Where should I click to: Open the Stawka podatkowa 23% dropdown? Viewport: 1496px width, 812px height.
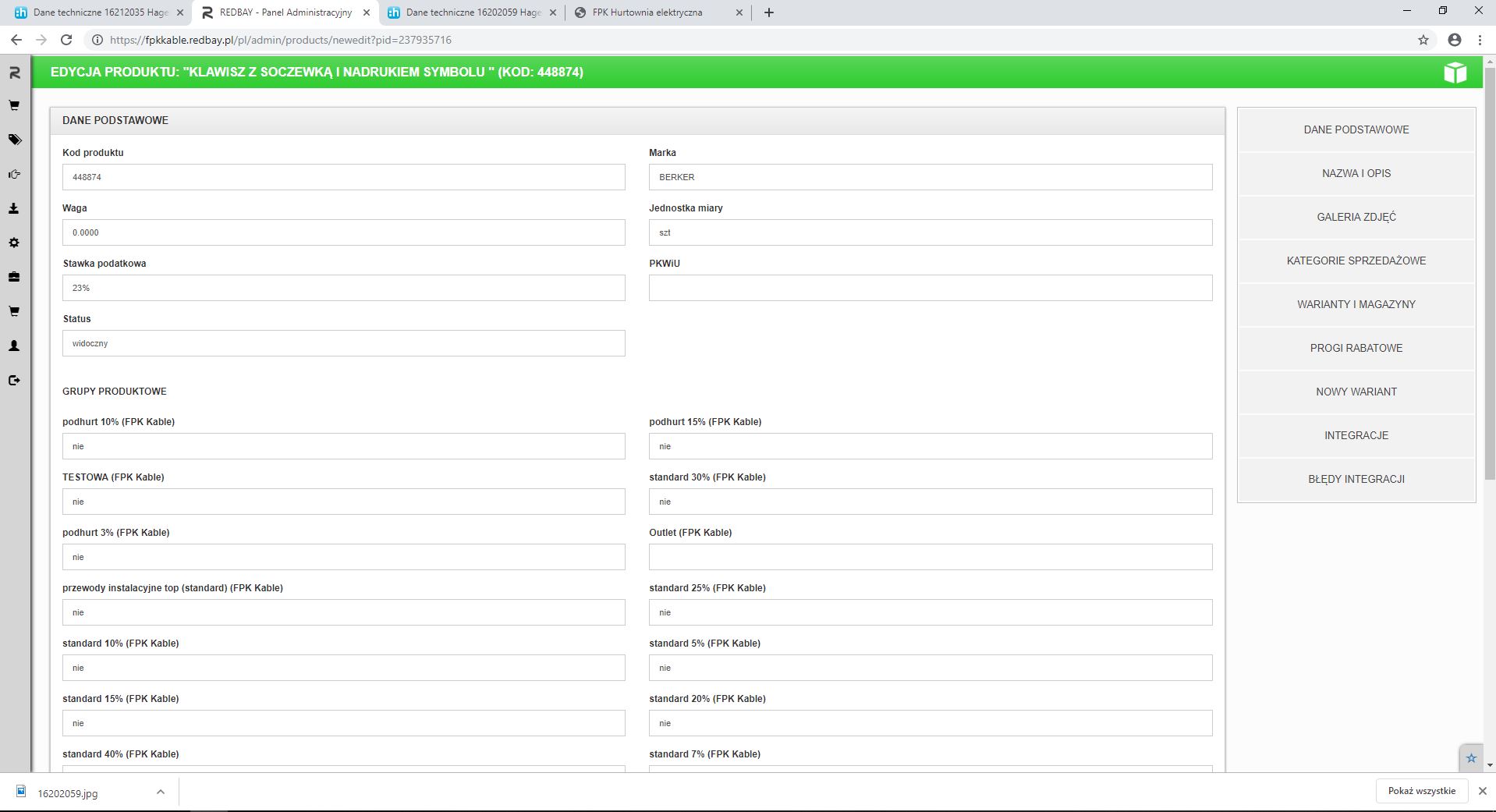(343, 288)
